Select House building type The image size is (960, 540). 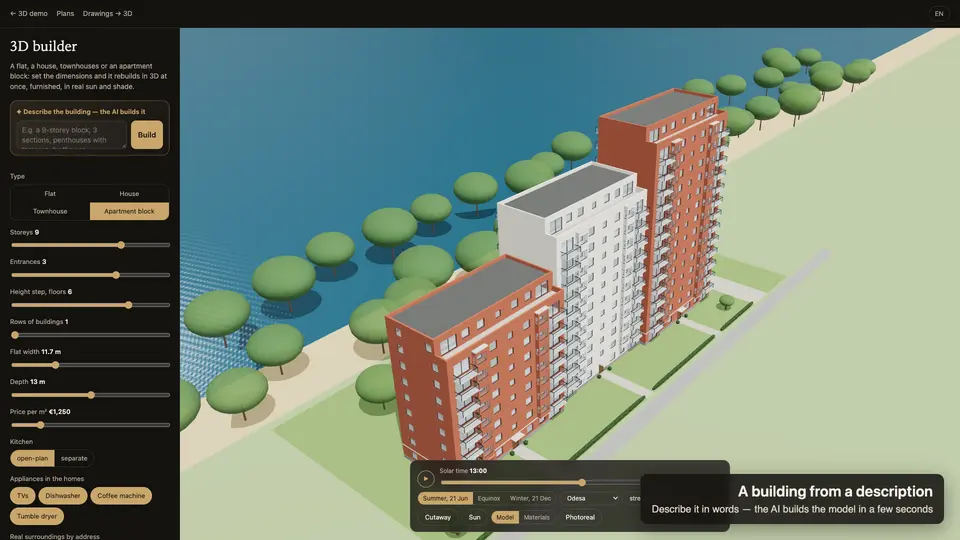[x=129, y=193]
